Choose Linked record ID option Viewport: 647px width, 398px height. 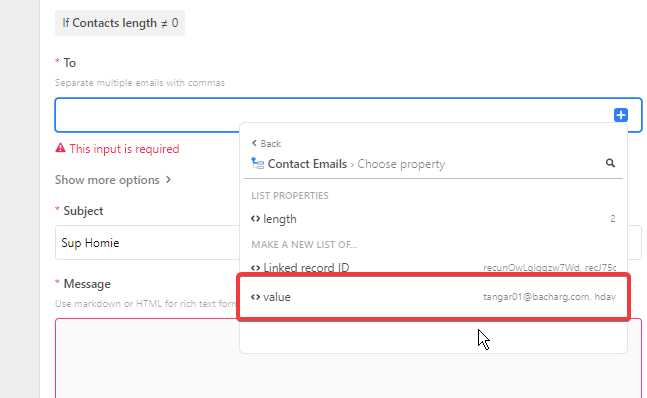coord(433,268)
